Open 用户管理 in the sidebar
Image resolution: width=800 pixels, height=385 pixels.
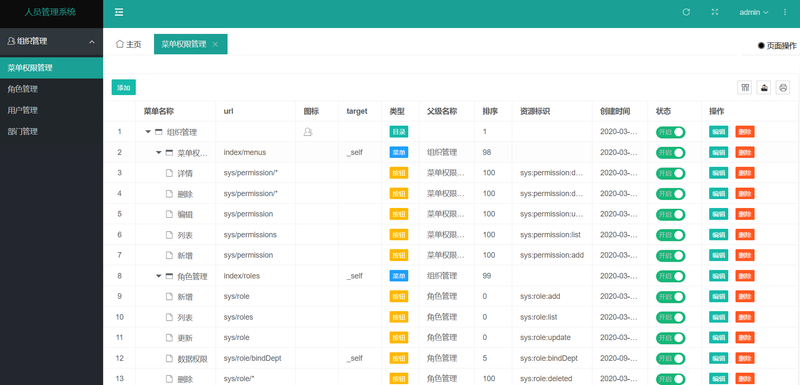52,110
